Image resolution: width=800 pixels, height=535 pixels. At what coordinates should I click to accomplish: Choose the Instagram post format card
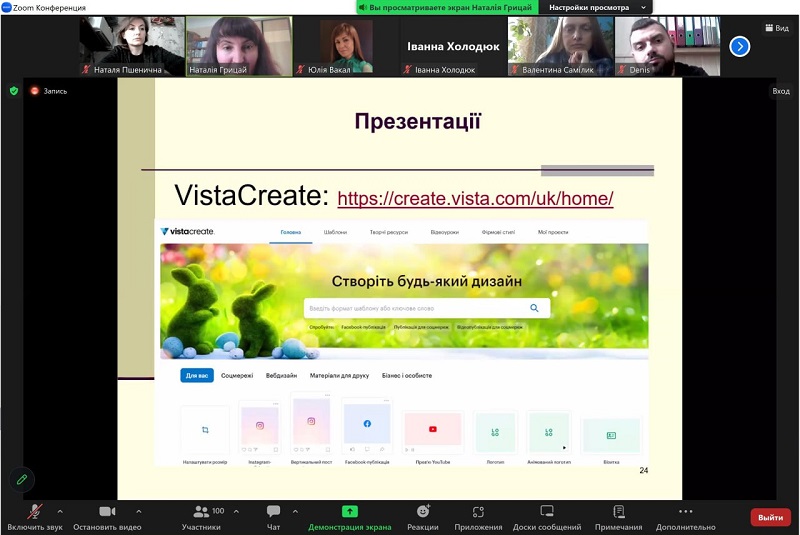click(x=260, y=427)
